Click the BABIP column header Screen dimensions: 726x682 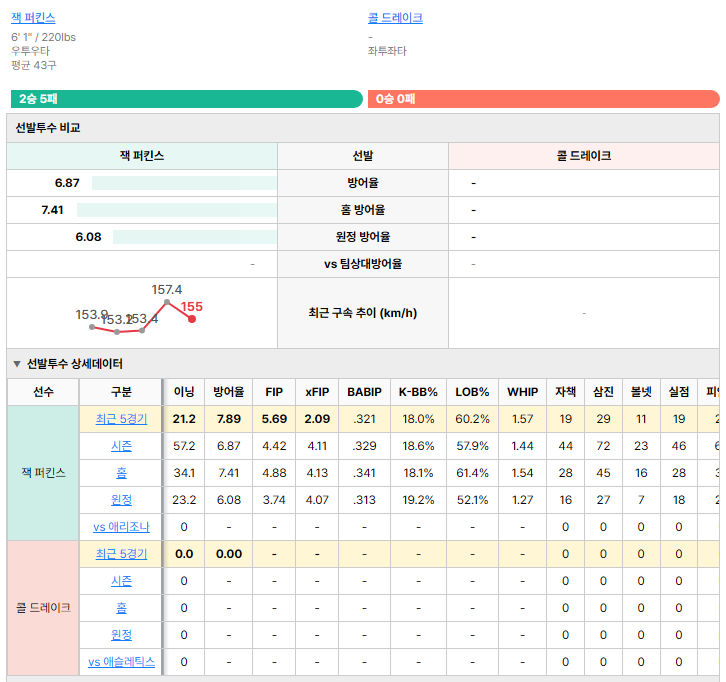364,392
